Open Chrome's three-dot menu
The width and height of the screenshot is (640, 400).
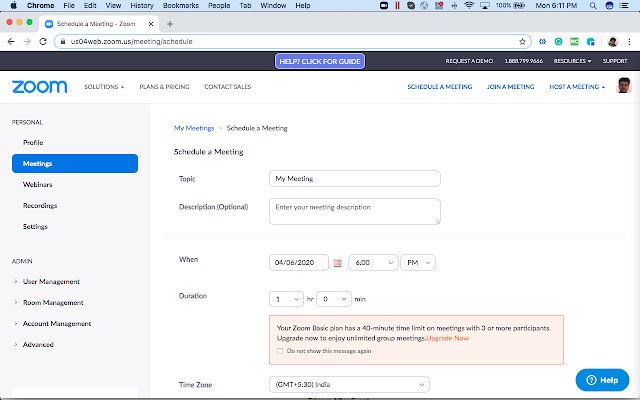629,41
